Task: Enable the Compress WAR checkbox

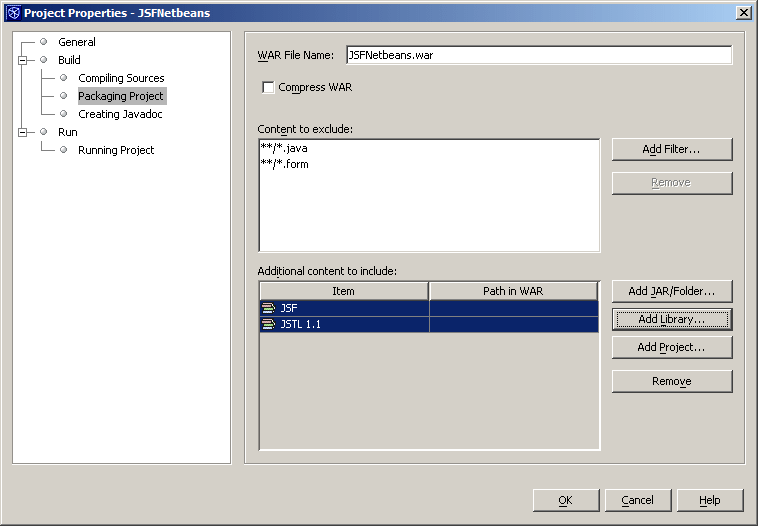Action: 268,88
